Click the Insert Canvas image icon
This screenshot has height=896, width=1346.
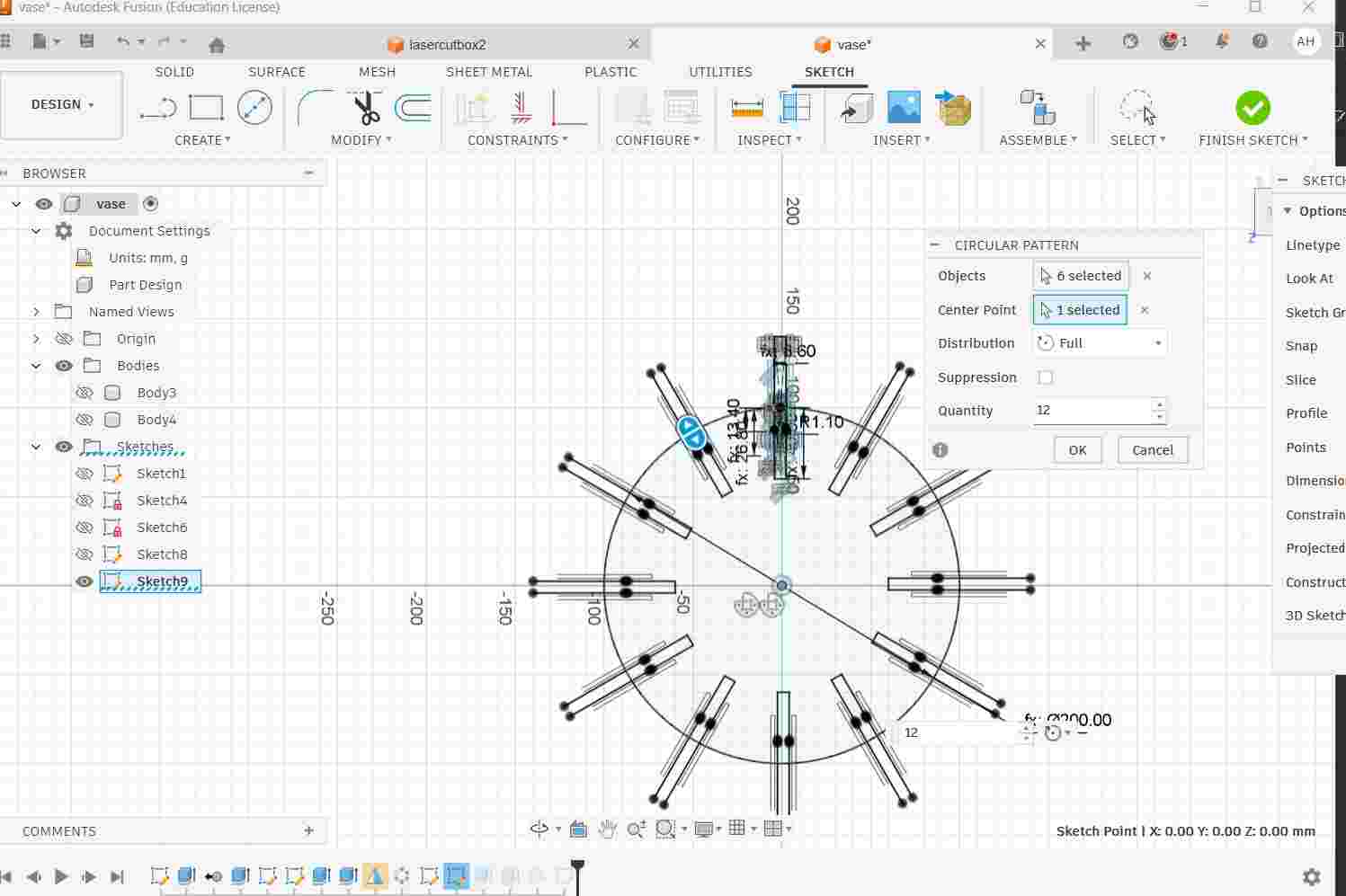tap(904, 108)
